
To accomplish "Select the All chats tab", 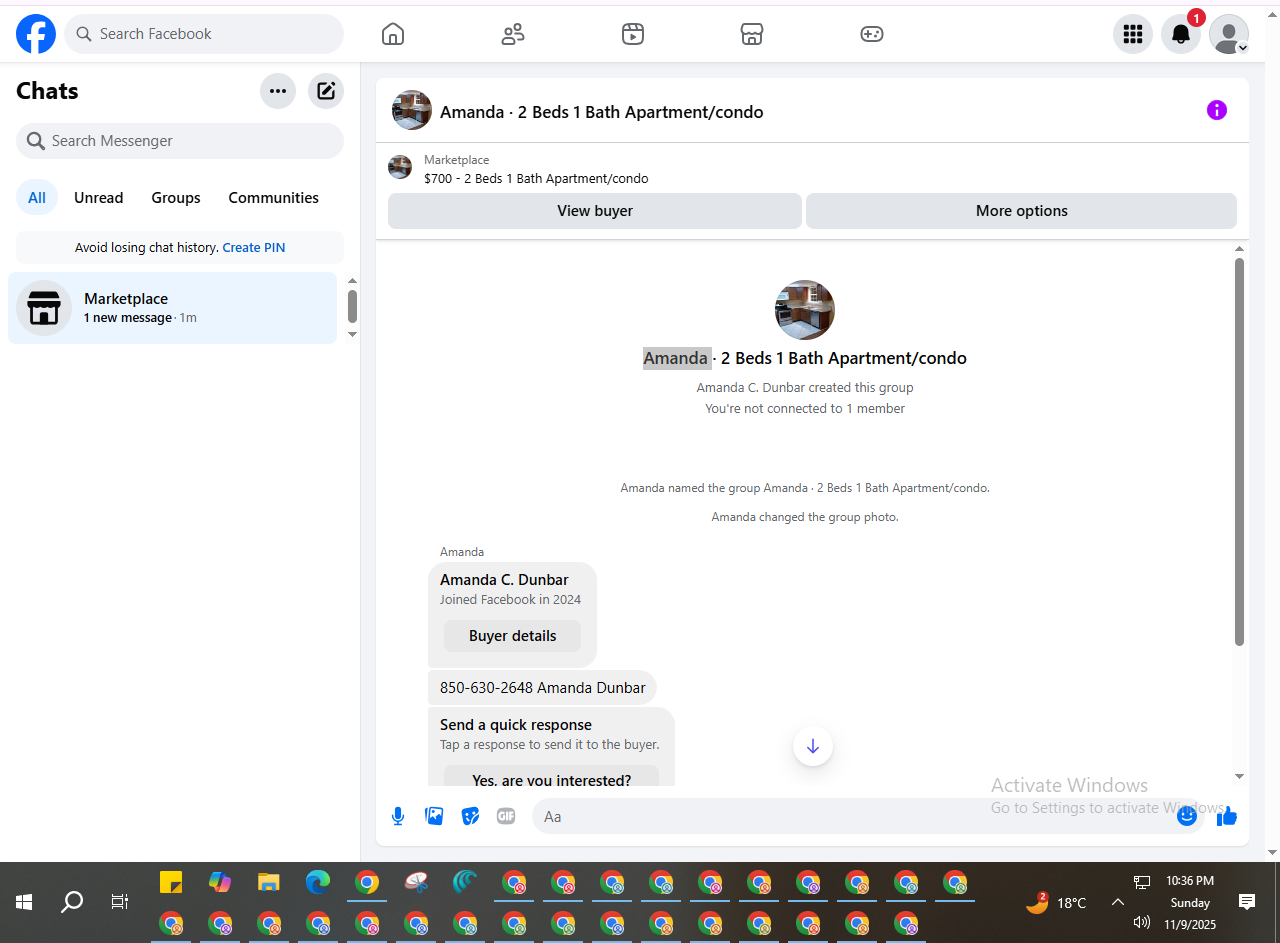I will (x=37, y=198).
